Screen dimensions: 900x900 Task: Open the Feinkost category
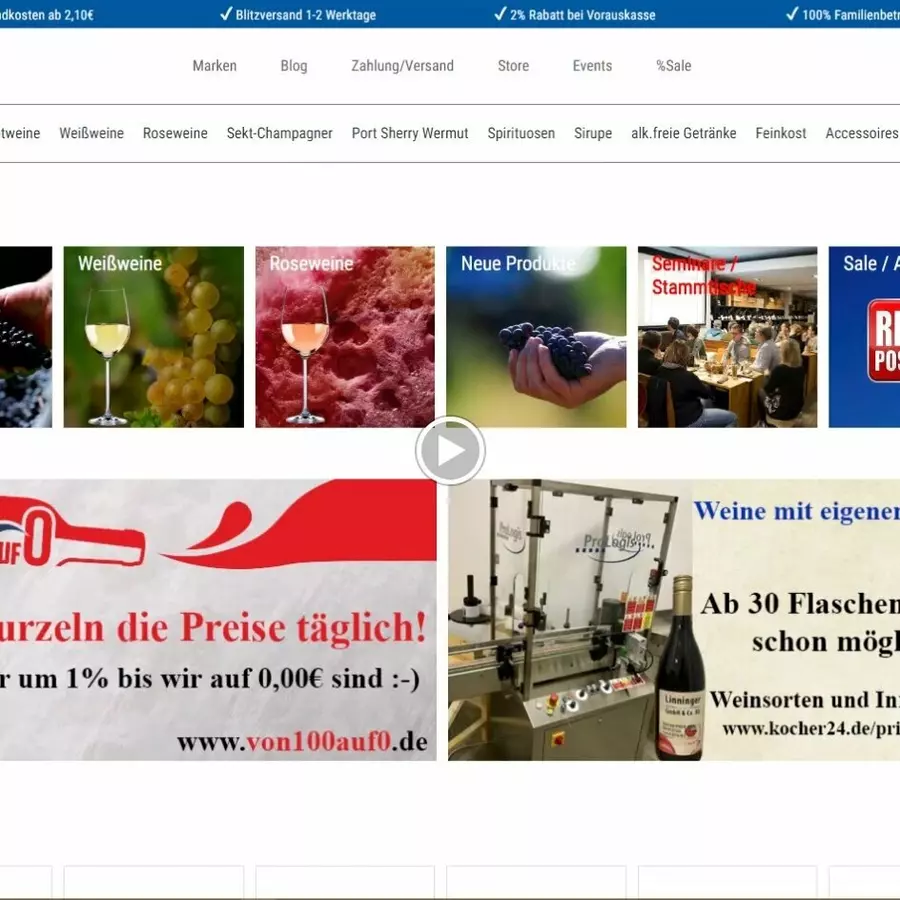pyautogui.click(x=780, y=133)
